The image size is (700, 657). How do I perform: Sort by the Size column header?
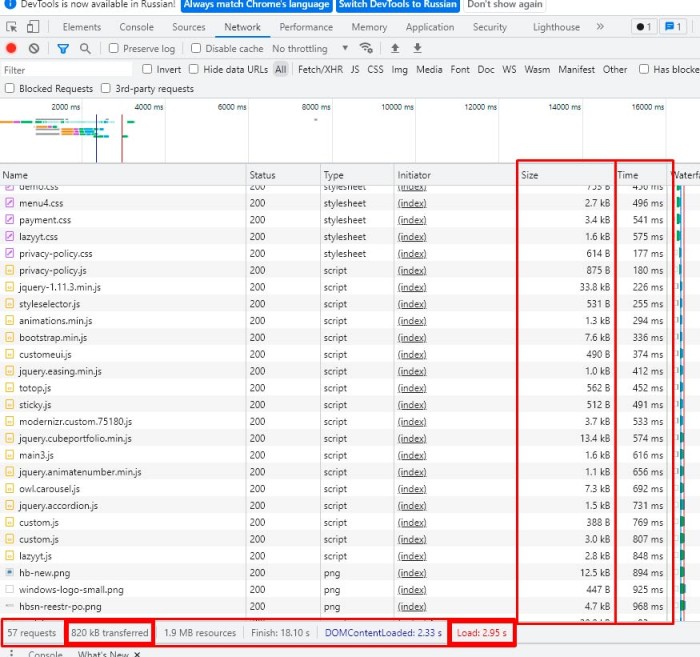[566, 175]
